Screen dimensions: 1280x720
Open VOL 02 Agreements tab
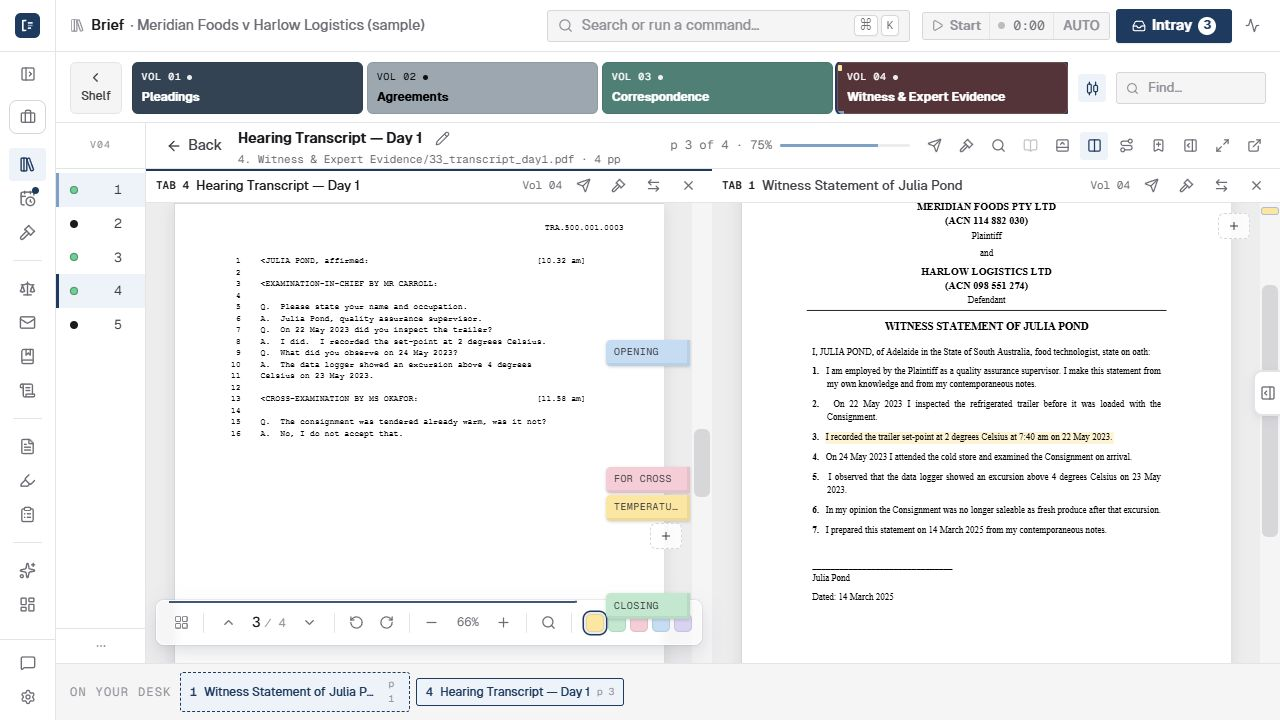482,88
